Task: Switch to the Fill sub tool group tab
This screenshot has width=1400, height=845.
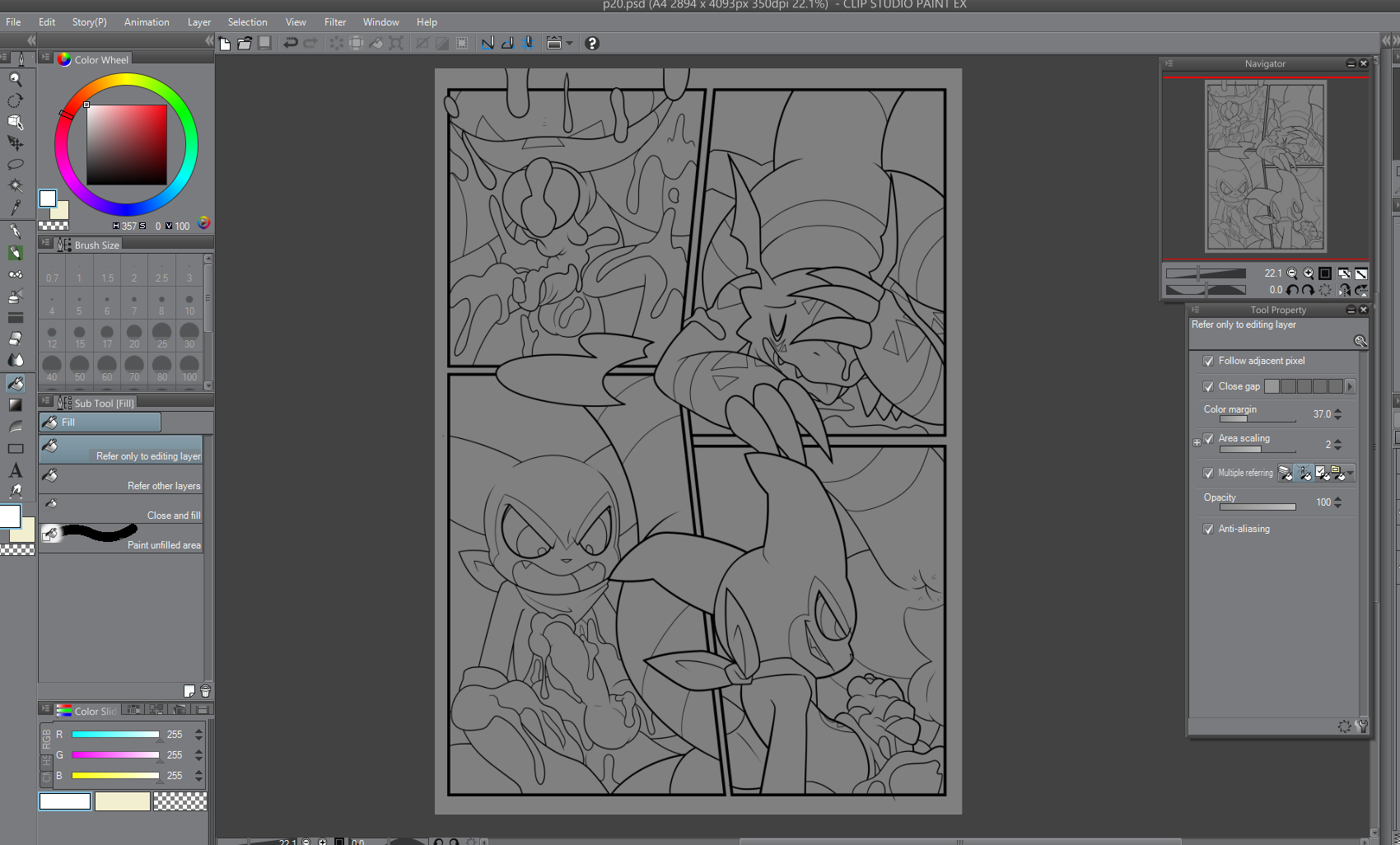Action: (x=100, y=422)
